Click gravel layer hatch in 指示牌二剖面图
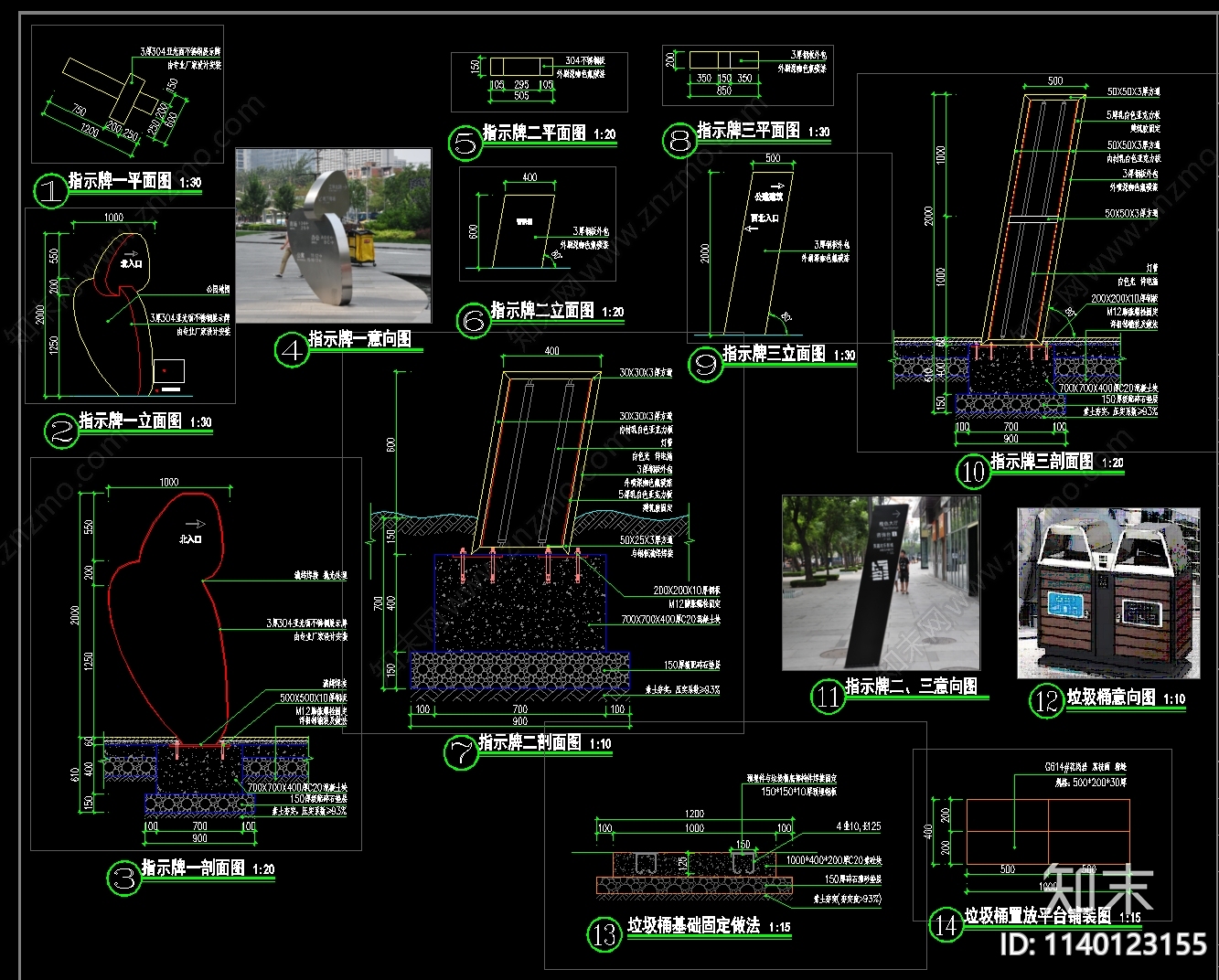 click(x=520, y=669)
